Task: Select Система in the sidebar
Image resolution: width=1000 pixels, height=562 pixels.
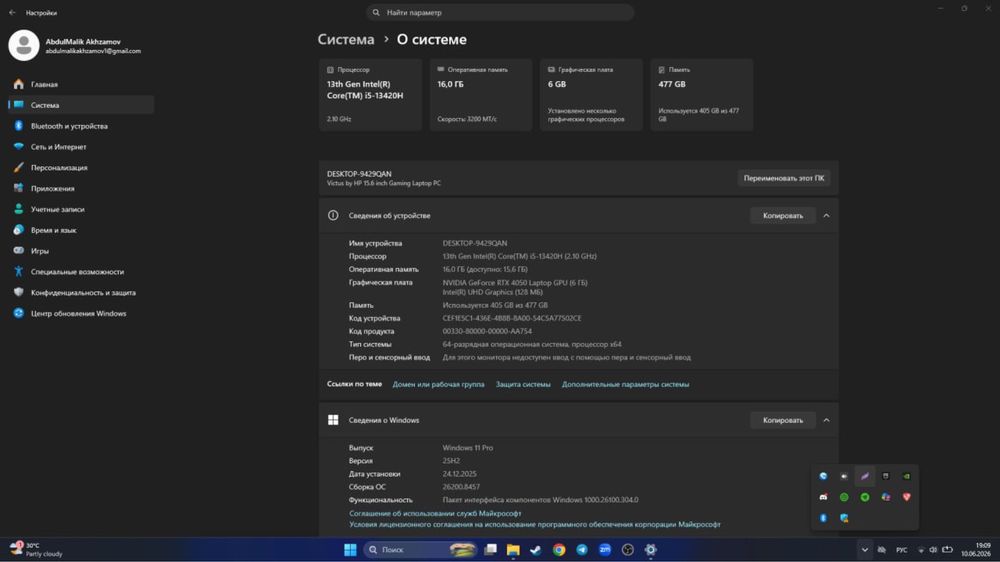Action: 81,105
